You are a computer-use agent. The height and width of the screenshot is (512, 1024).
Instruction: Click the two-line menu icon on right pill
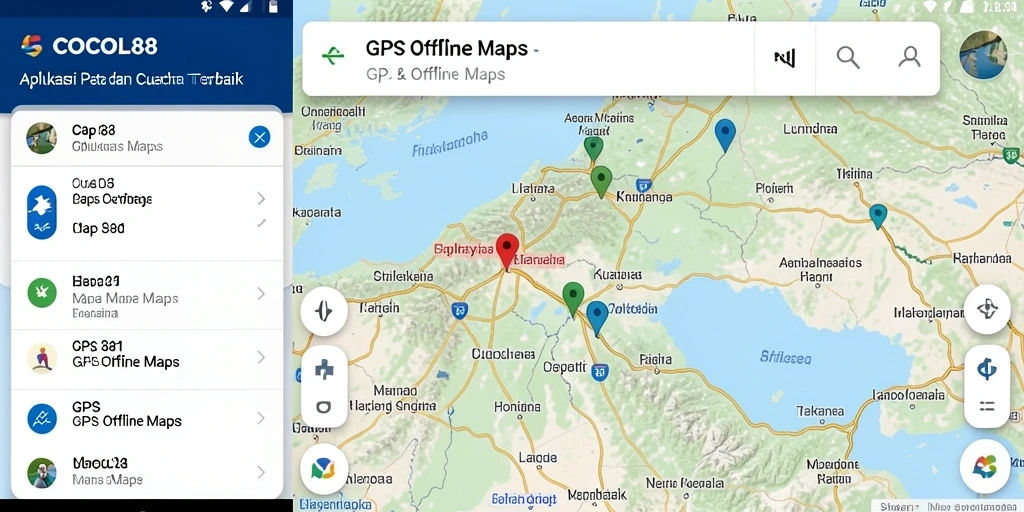coord(987,406)
